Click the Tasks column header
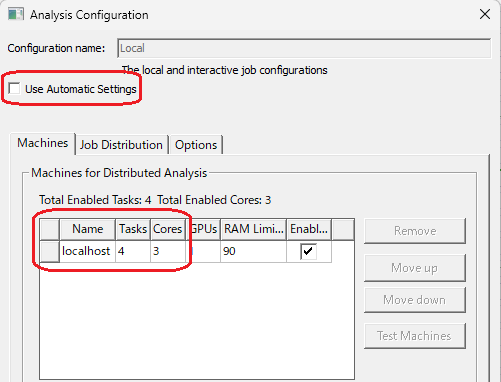The height and width of the screenshot is (382, 501). coord(133,229)
